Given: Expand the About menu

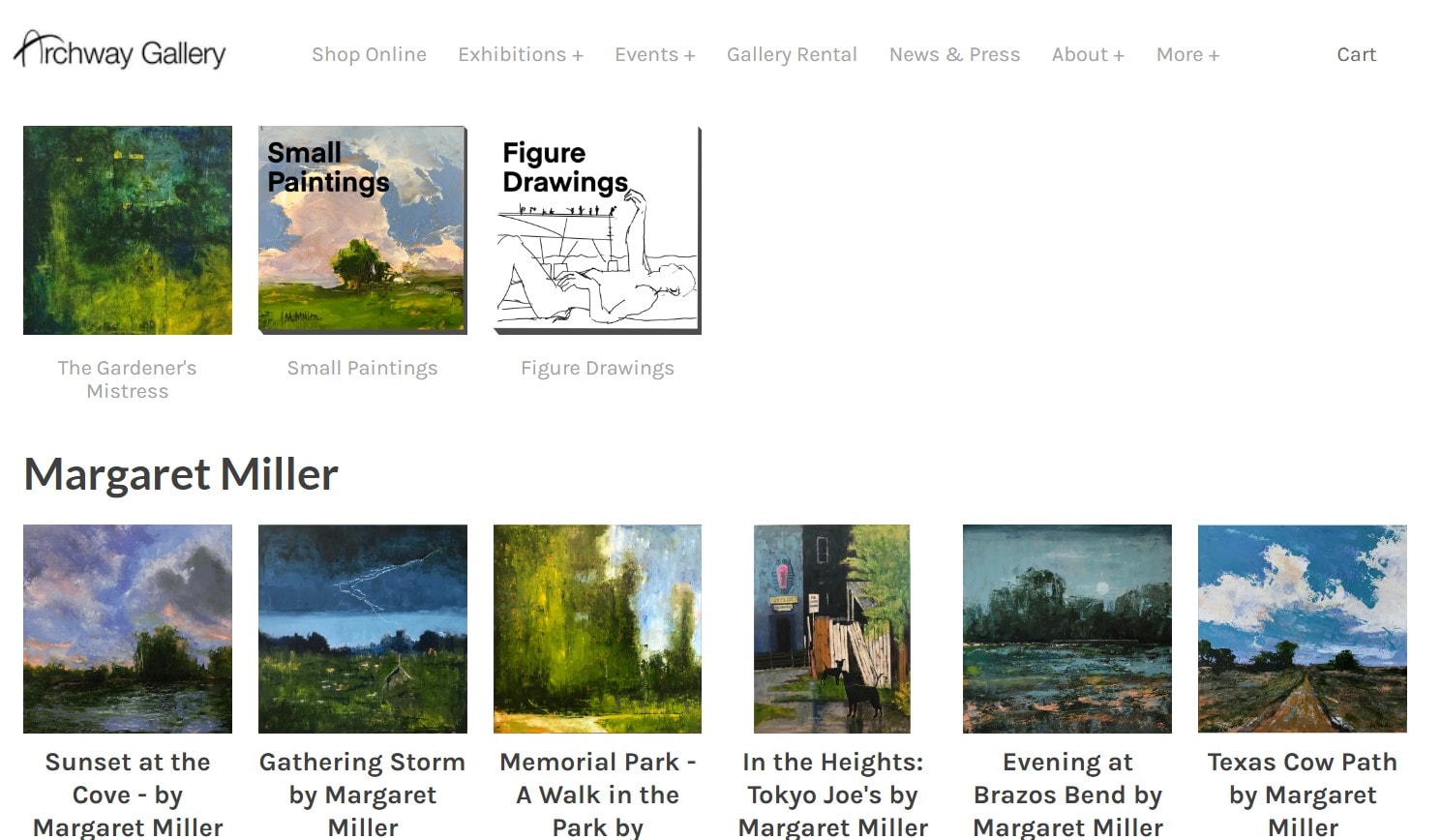Looking at the screenshot, I should [1088, 54].
